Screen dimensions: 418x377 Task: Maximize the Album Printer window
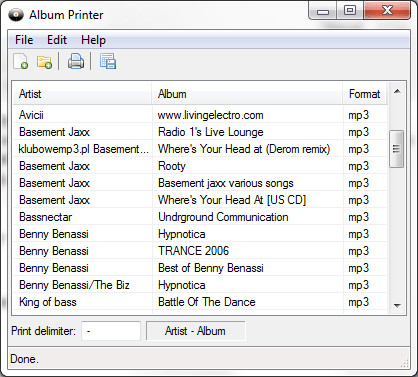coord(350,11)
